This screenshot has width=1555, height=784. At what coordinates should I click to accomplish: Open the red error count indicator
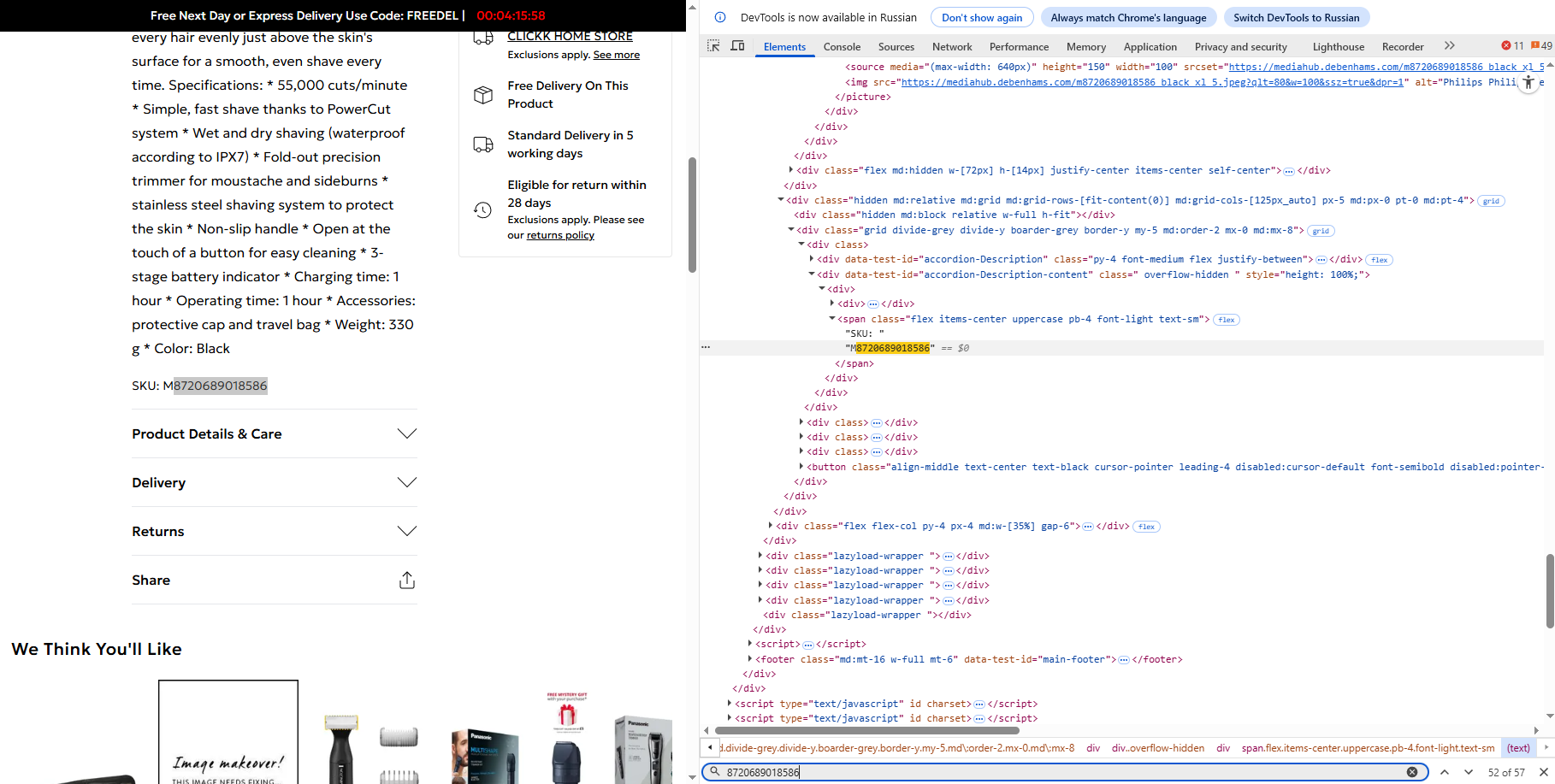1512,46
